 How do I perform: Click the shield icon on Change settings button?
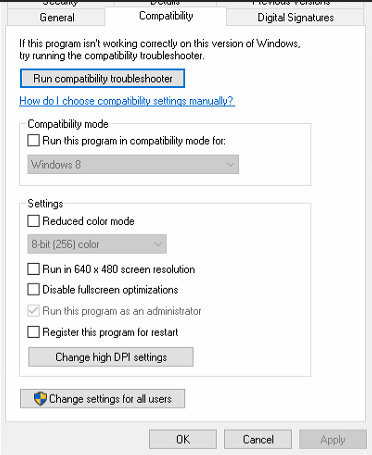click(40, 399)
